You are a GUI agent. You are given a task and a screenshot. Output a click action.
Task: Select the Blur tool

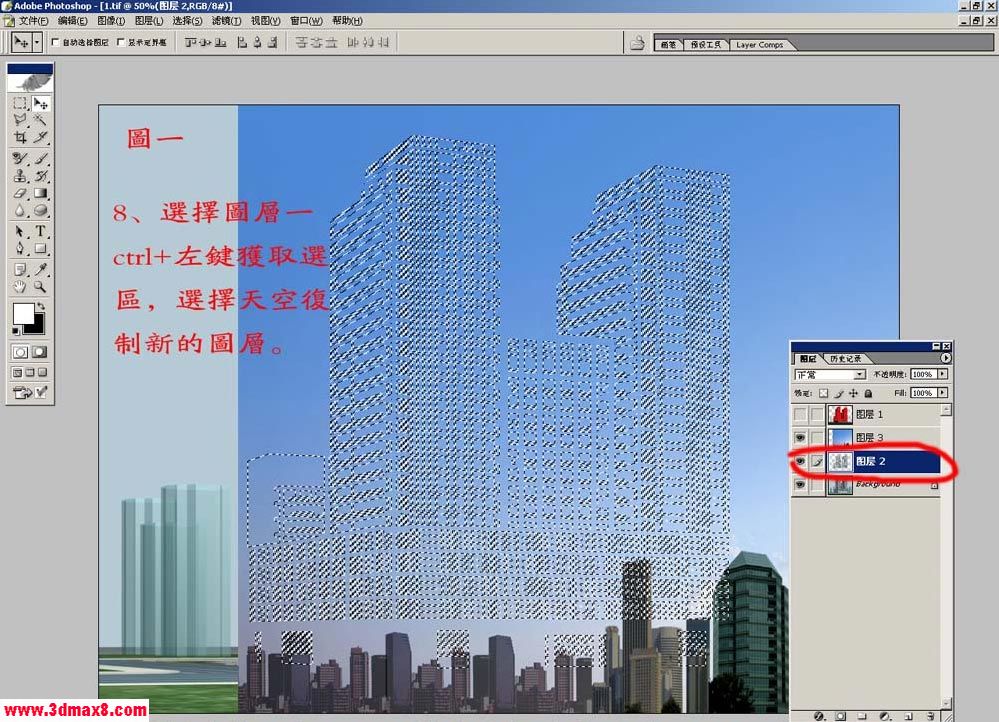click(20, 210)
